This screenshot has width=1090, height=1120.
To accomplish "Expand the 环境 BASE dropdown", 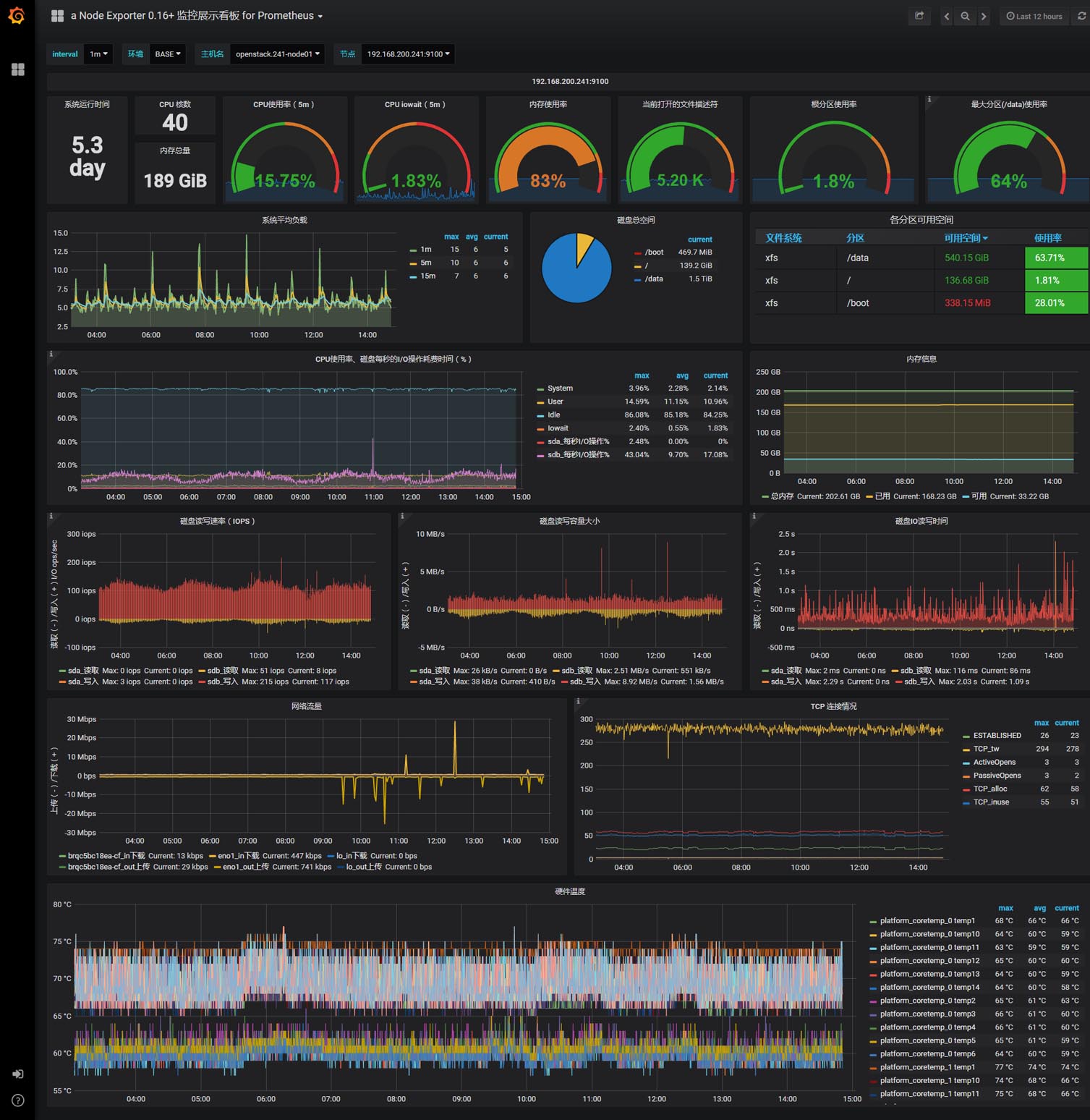I will [167, 54].
